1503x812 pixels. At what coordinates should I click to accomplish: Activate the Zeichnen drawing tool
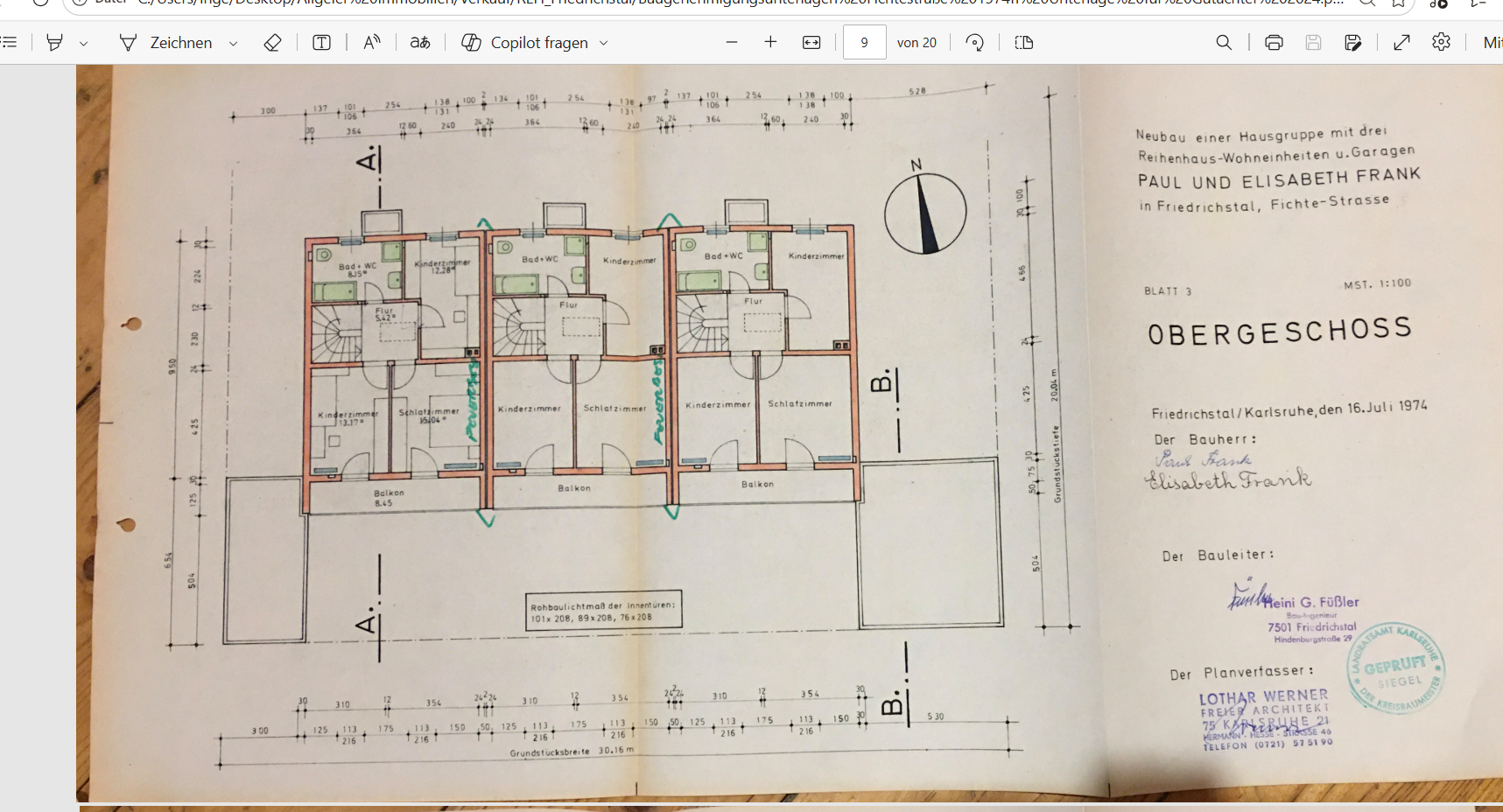click(x=166, y=42)
